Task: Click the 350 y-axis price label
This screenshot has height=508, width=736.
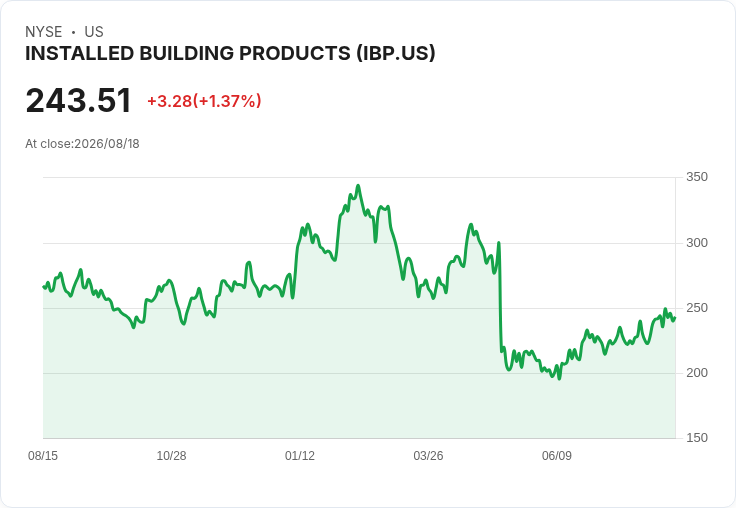Action: click(697, 177)
